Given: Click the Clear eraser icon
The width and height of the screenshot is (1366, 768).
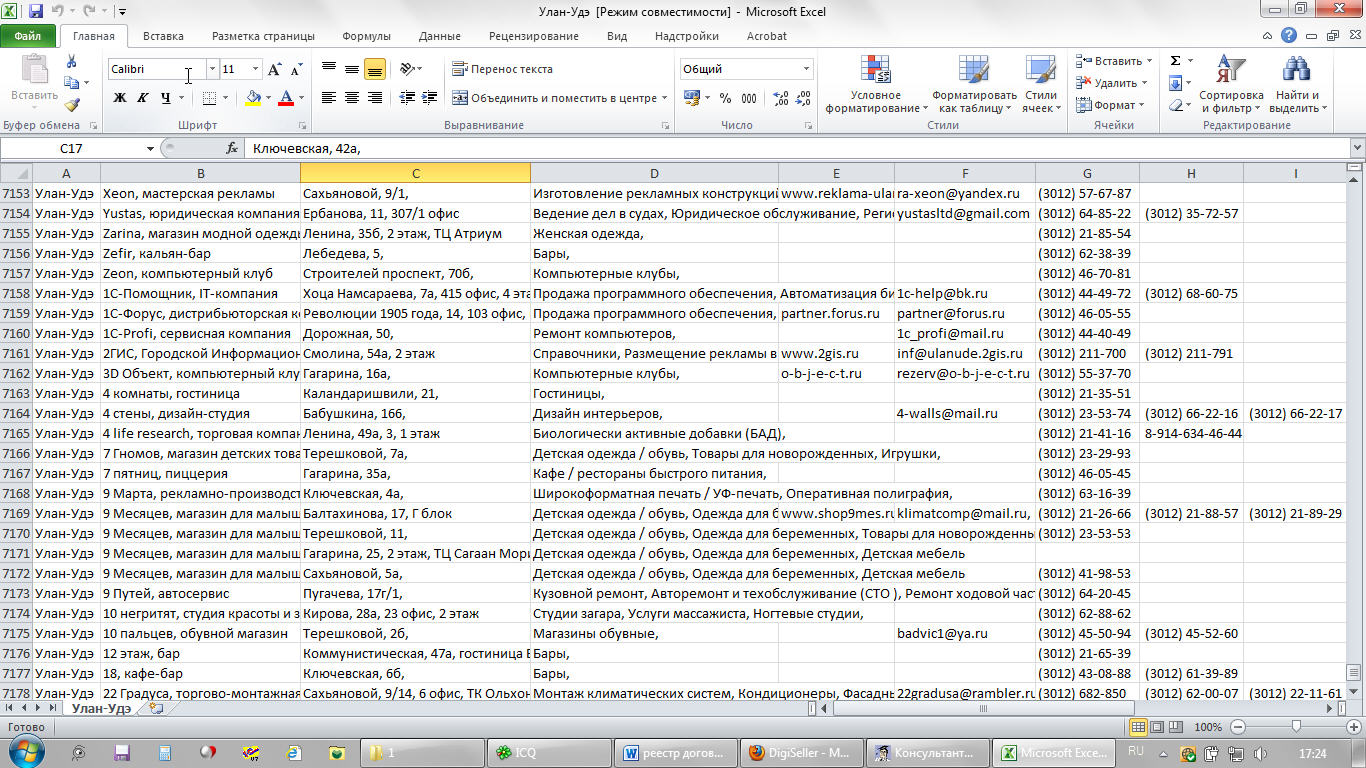Looking at the screenshot, I should [1175, 105].
